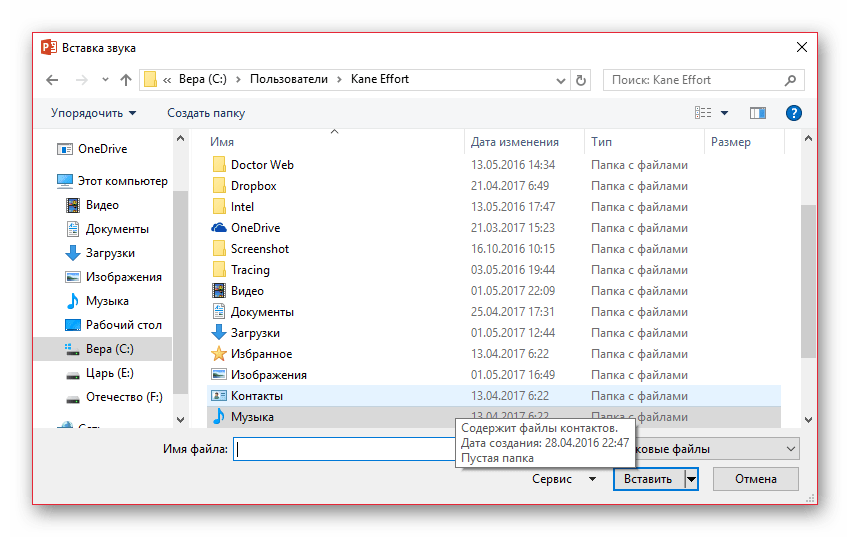Sort by the Тип column header
Screen dimensions: 850x537
click(602, 142)
